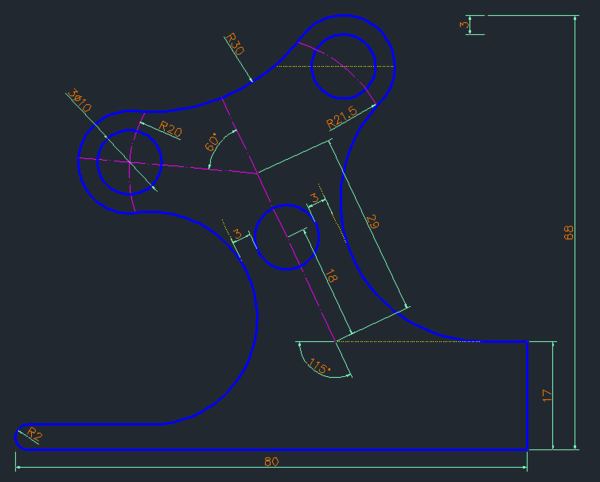600x482 pixels.
Task: Click the 18 linear dimension text
Action: pyautogui.click(x=331, y=276)
